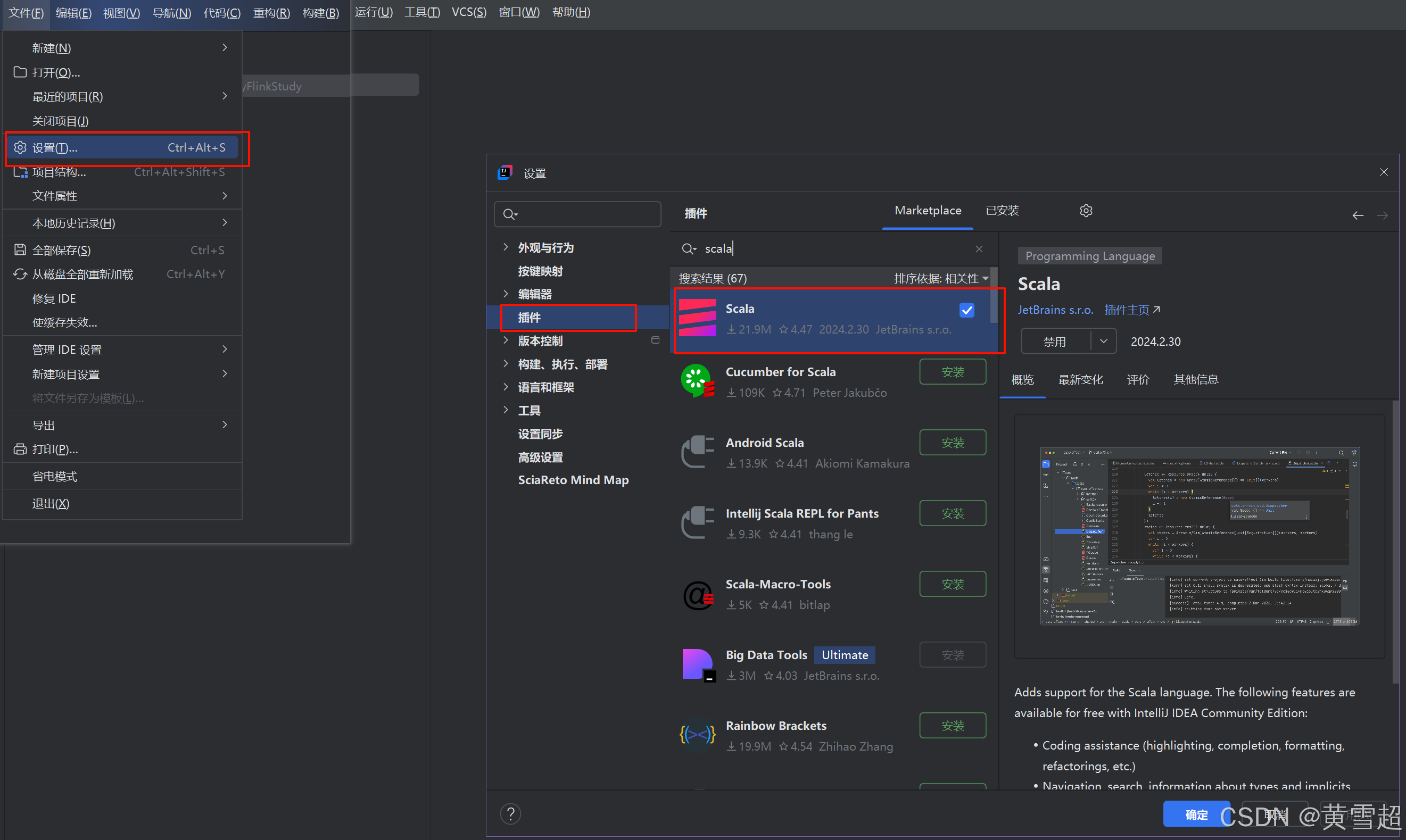Click the help question mark icon
The height and width of the screenshot is (840, 1406).
point(510,813)
